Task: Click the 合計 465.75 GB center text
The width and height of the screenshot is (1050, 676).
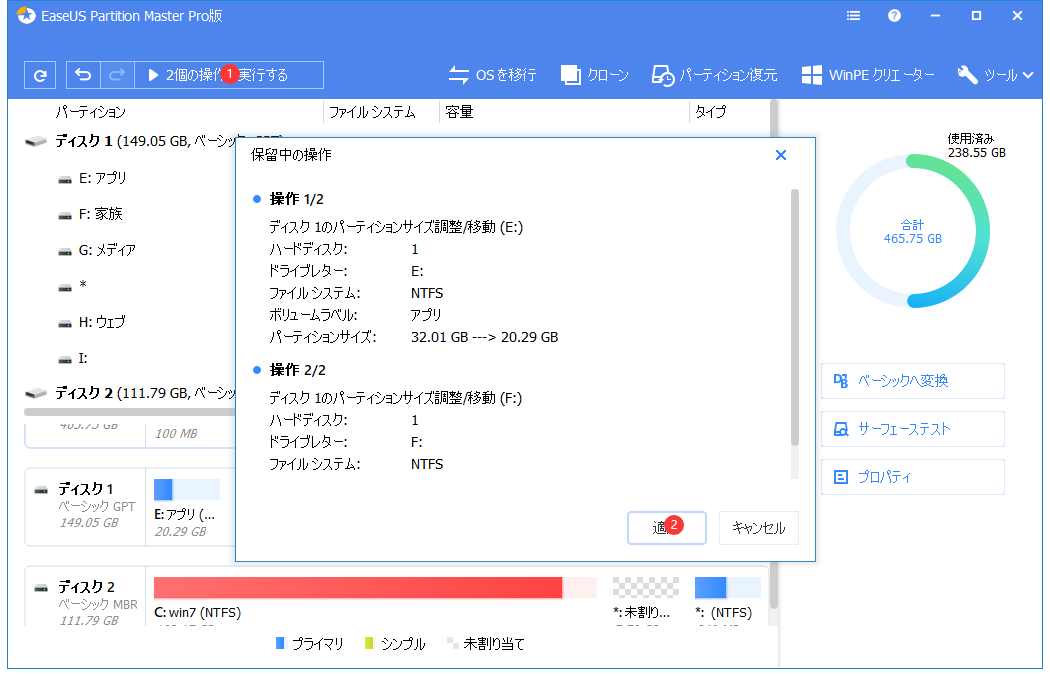Action: pyautogui.click(x=912, y=232)
